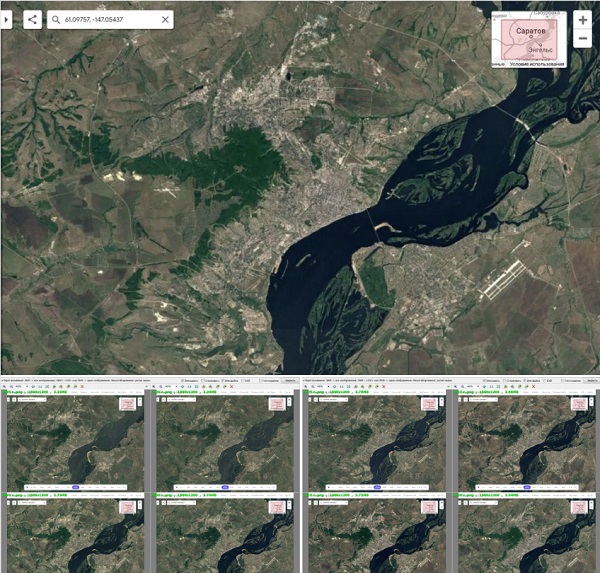Click zoom-in magnifier in right window's first toolbar
The image size is (600, 573).
click(x=306, y=387)
